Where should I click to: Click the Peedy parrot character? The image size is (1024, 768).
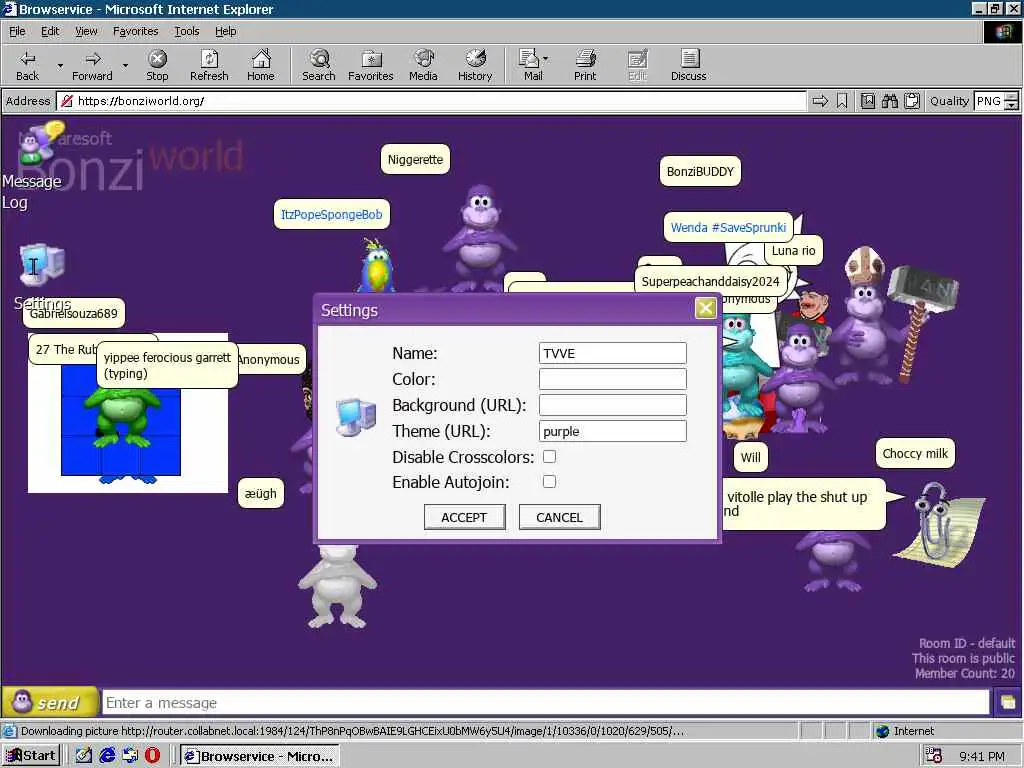pyautogui.click(x=376, y=266)
